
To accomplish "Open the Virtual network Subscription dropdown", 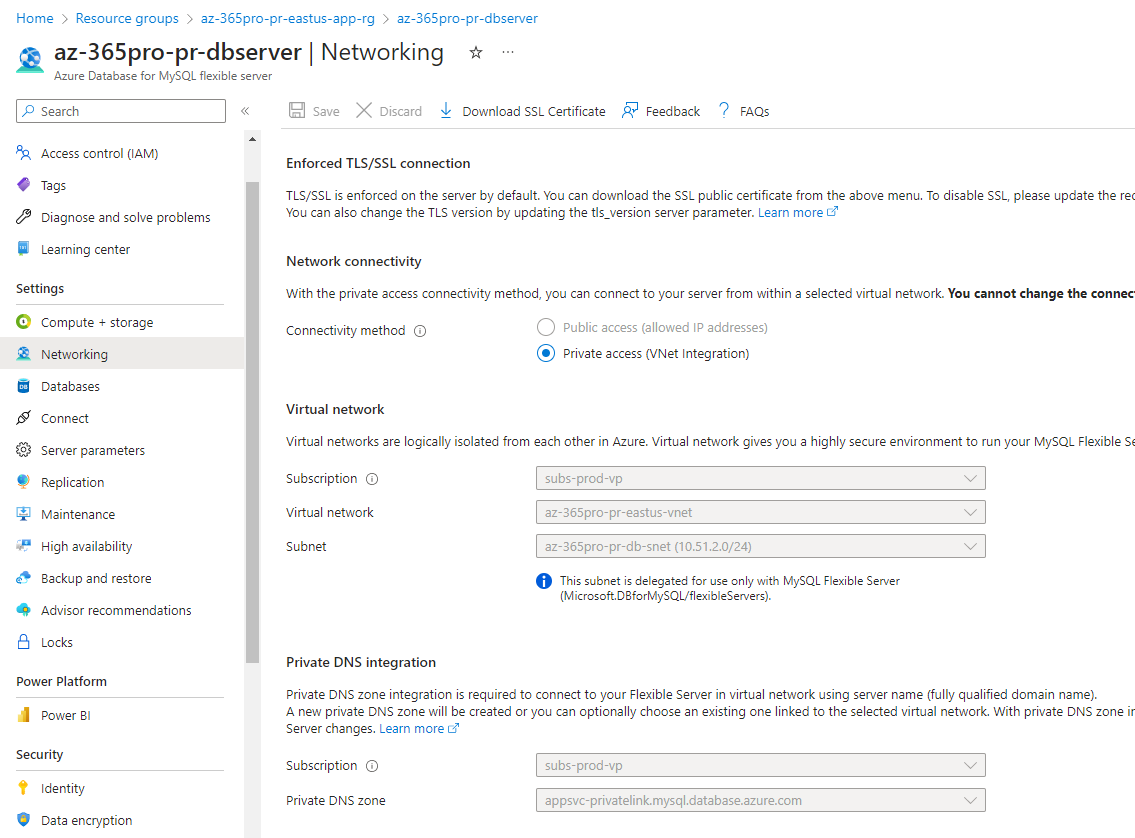I will [761, 478].
